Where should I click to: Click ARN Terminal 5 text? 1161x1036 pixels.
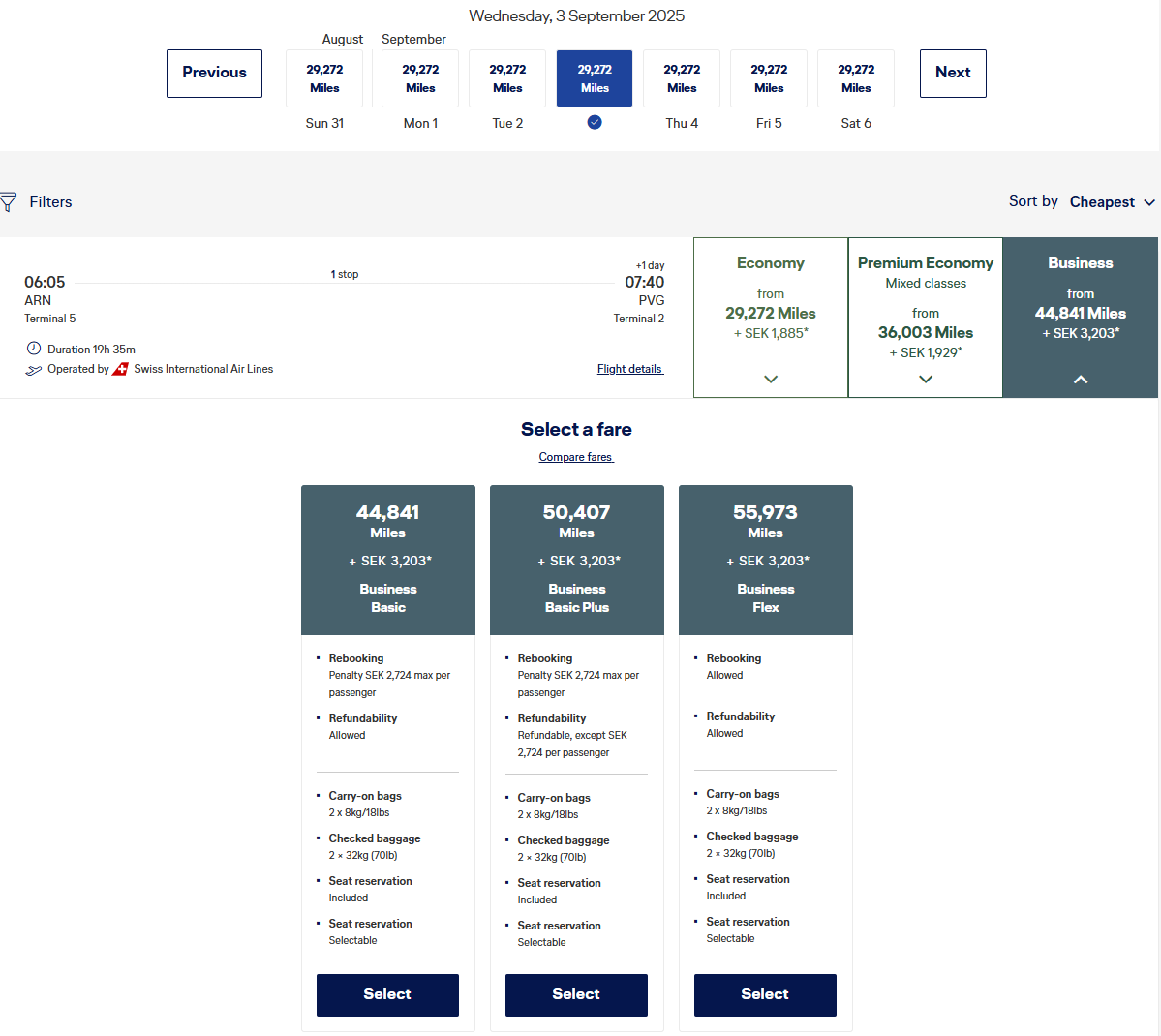tap(49, 310)
